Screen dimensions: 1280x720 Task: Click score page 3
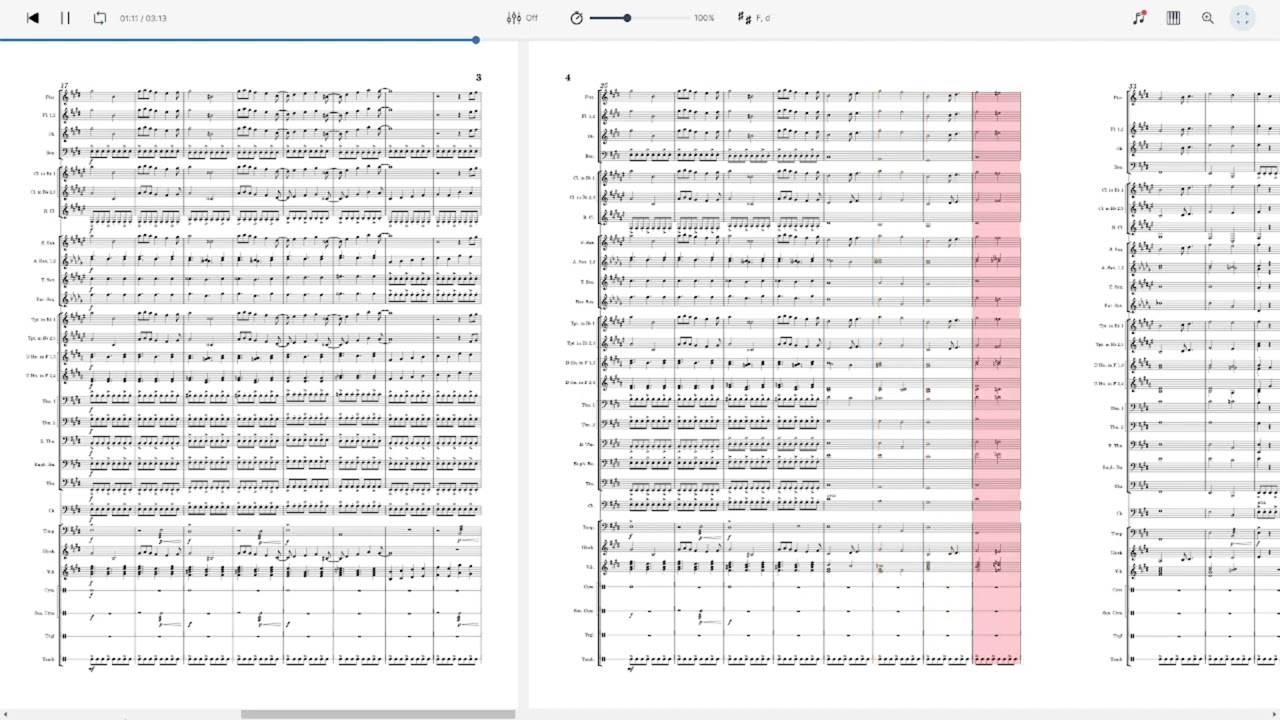tap(260, 373)
